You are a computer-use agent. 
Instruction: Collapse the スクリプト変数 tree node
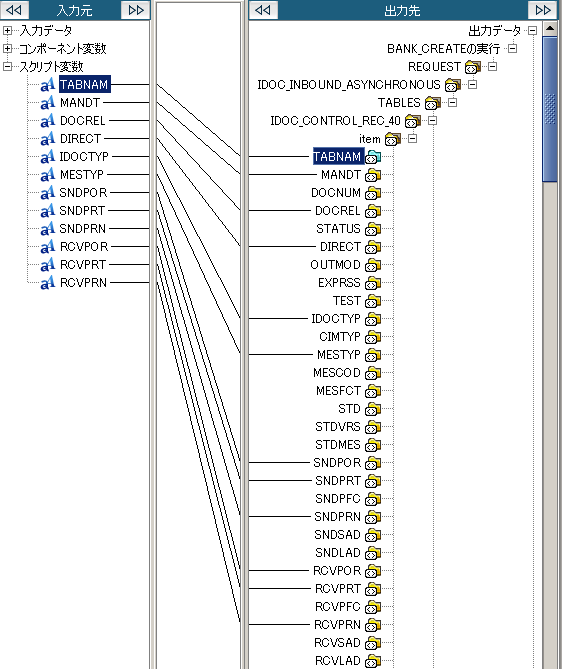pos(7,67)
